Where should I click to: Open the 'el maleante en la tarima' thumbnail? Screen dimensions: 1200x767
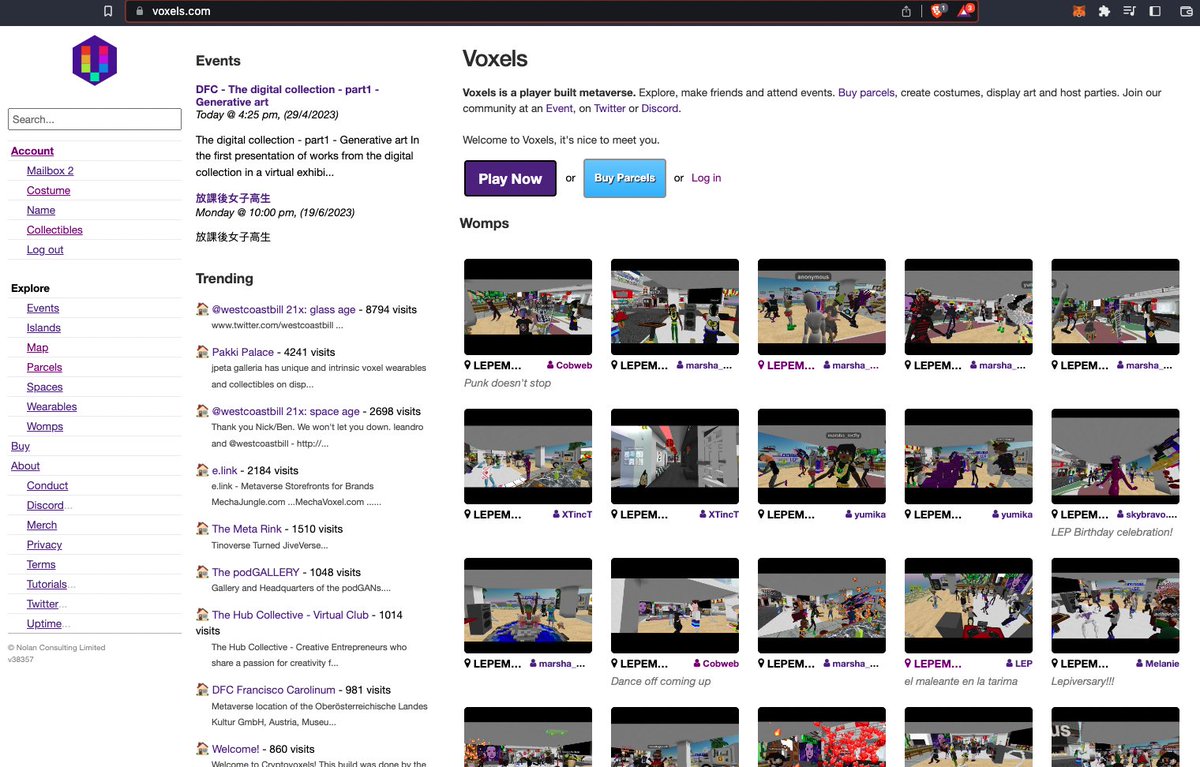coord(968,605)
